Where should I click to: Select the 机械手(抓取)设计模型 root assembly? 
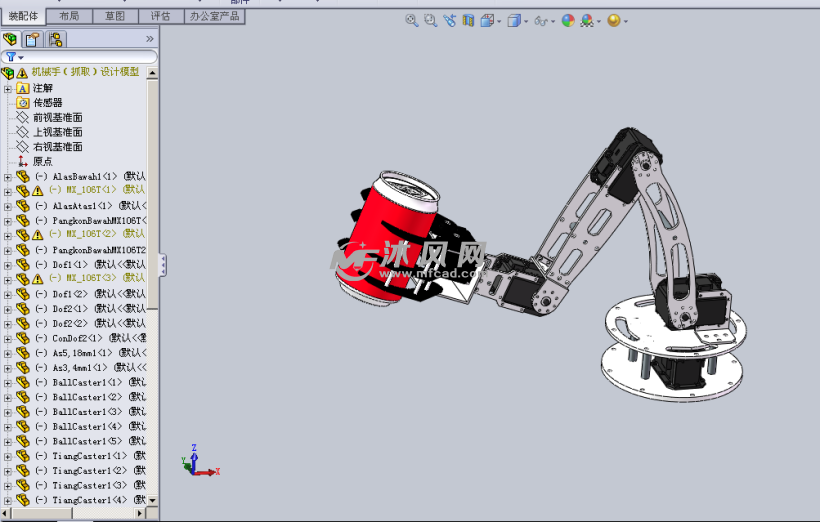85,72
